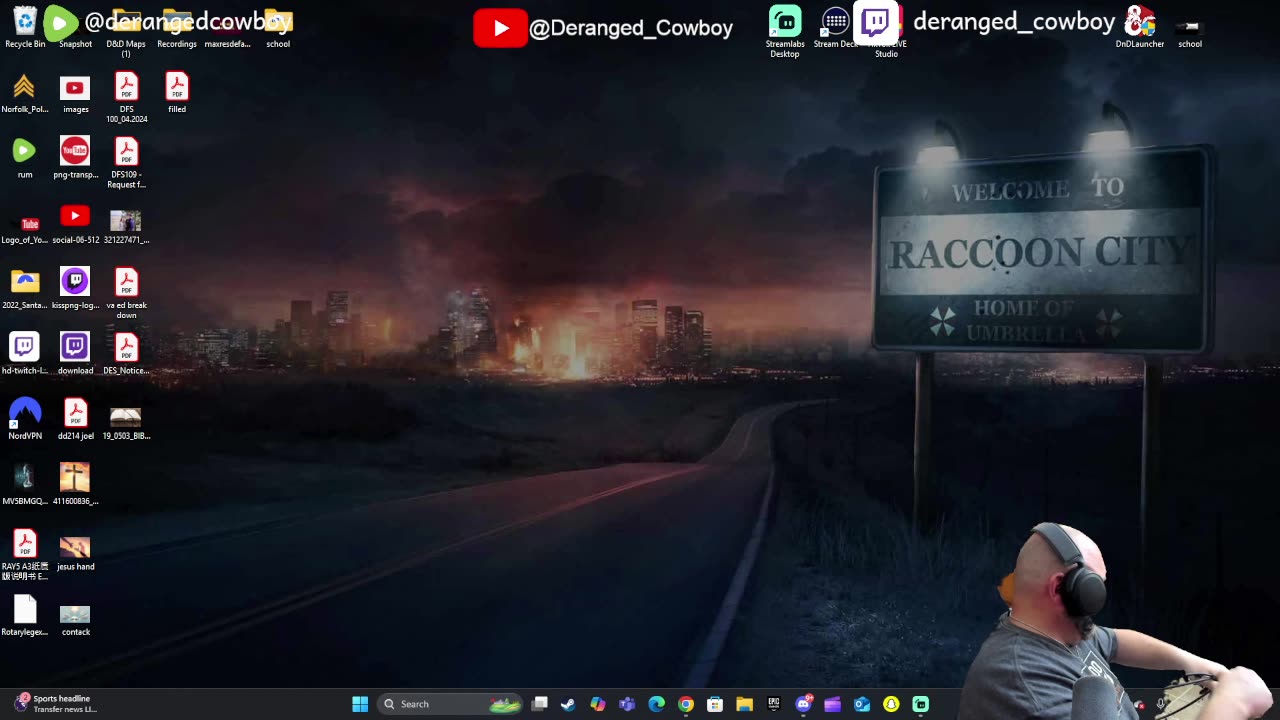The image size is (1280, 720).
Task: Open Steam from the taskbar
Action: coord(568,704)
